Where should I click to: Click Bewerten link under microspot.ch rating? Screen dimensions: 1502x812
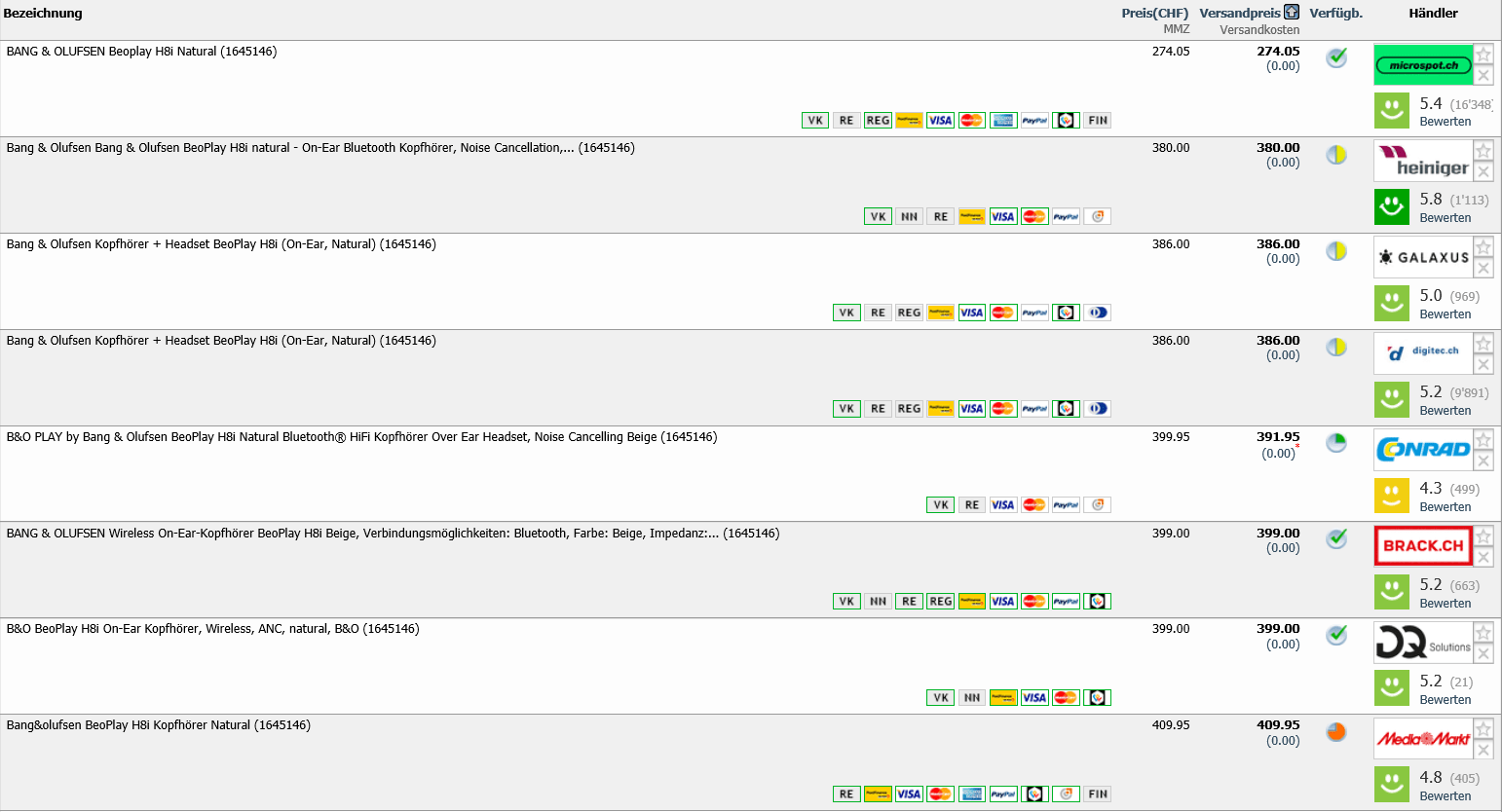[1445, 122]
